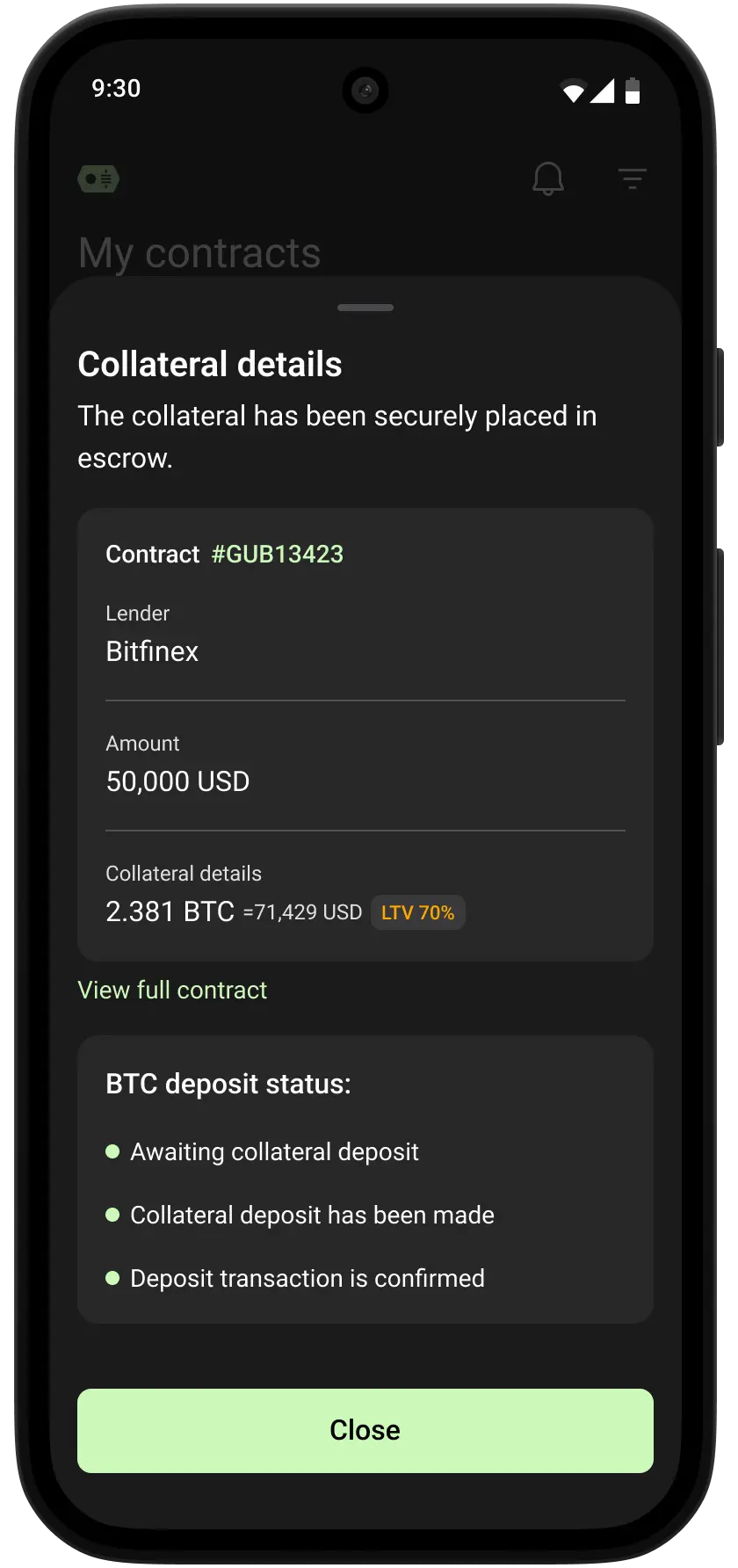Tap the bottom sheet drag handle
This screenshot has width=738, height=1568.
coord(365,308)
